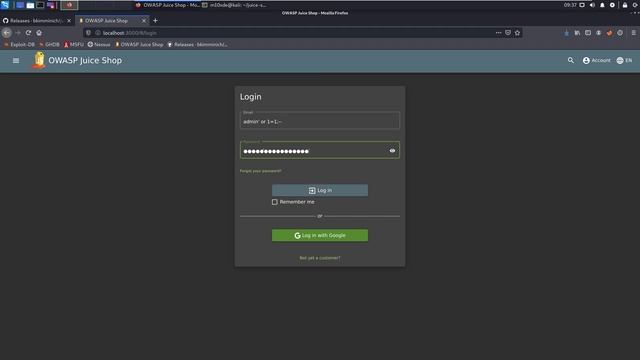Click the browser Back button
Viewport: 640px width, 360px height.
tap(7, 33)
